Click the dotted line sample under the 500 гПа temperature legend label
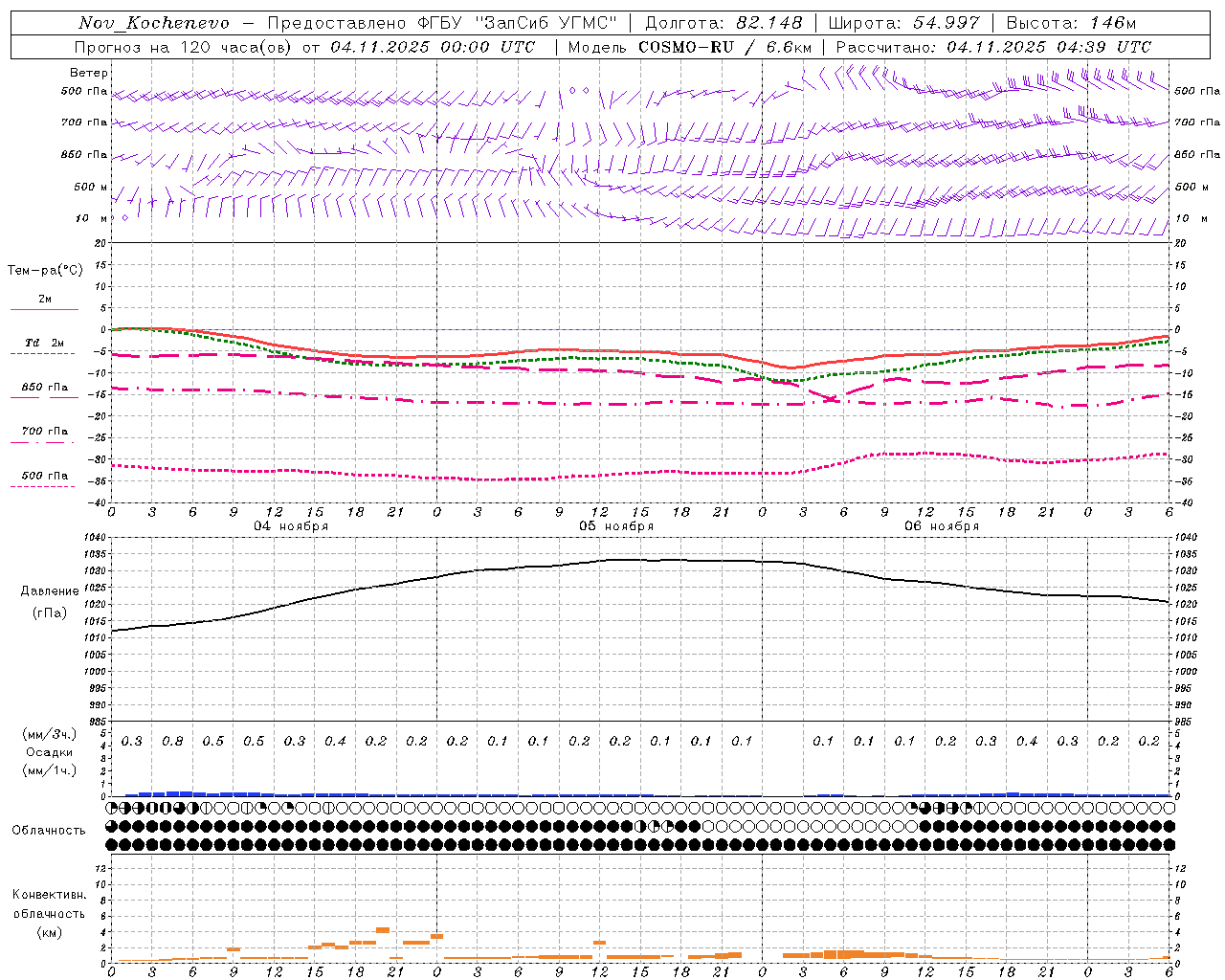Image resolution: width=1225 pixels, height=980 pixels. [43, 486]
